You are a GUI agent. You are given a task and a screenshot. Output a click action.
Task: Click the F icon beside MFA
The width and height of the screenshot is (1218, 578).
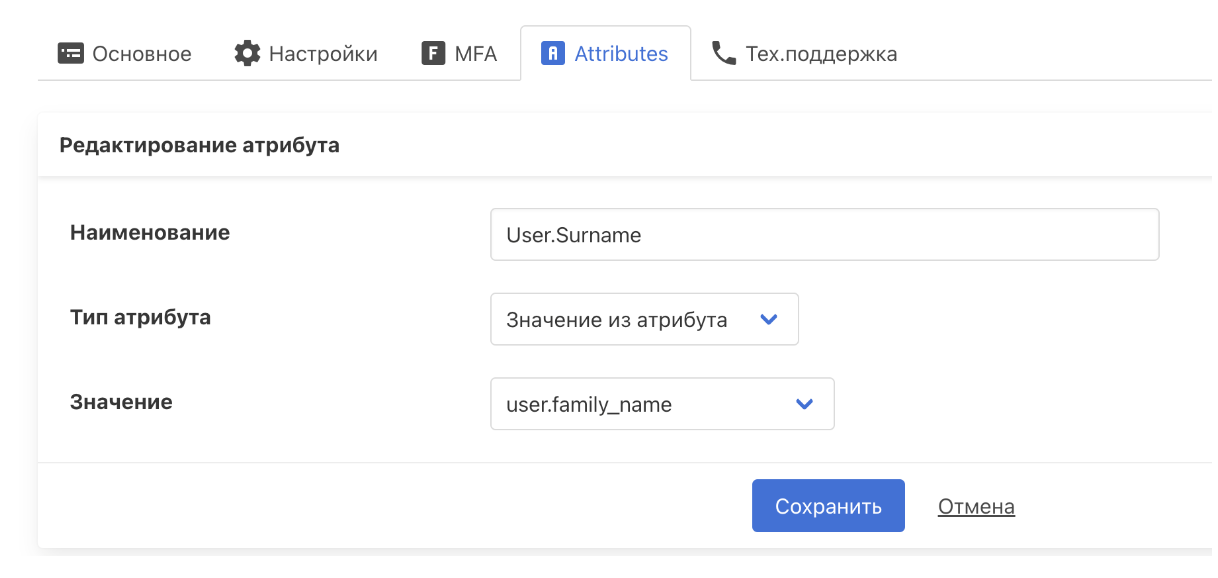[x=433, y=54]
